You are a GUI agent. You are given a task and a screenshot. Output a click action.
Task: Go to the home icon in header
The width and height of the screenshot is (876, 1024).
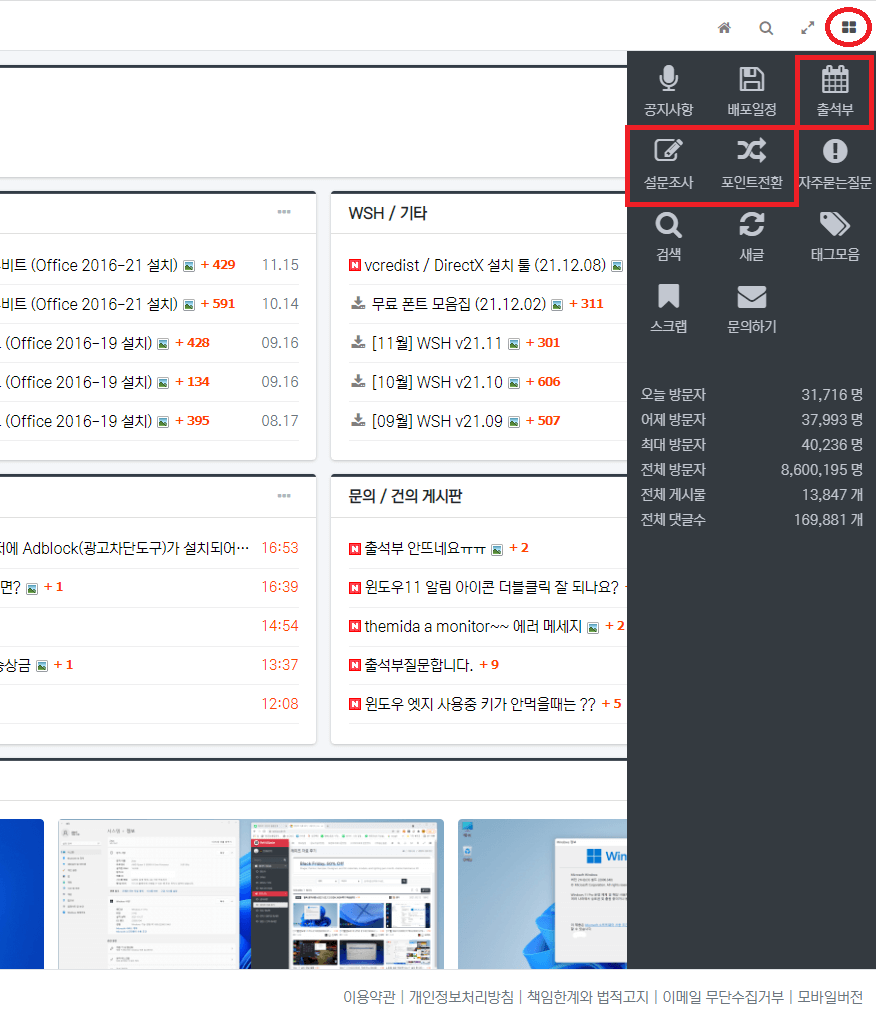click(724, 27)
